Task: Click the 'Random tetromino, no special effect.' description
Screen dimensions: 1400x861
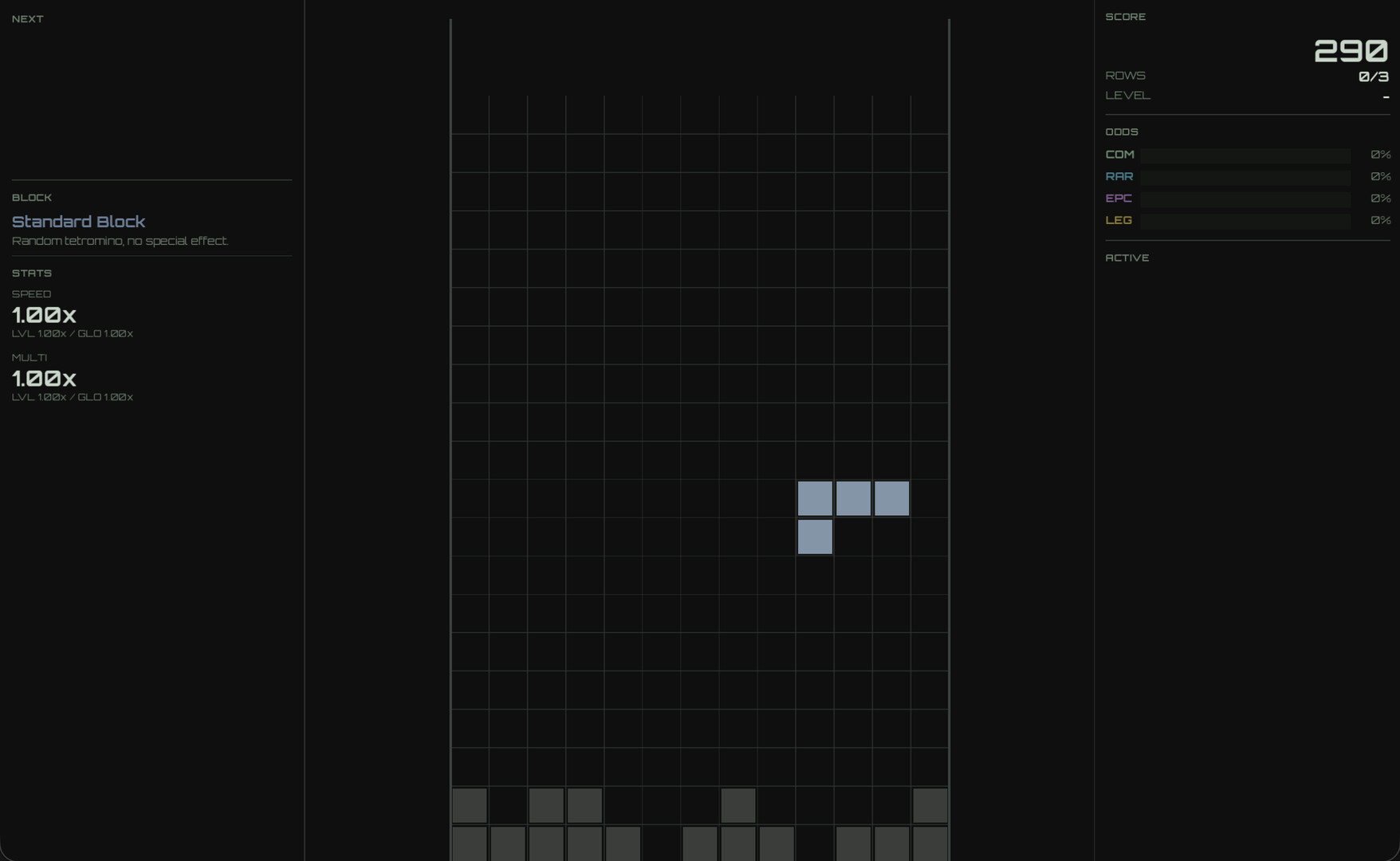Action: point(120,241)
